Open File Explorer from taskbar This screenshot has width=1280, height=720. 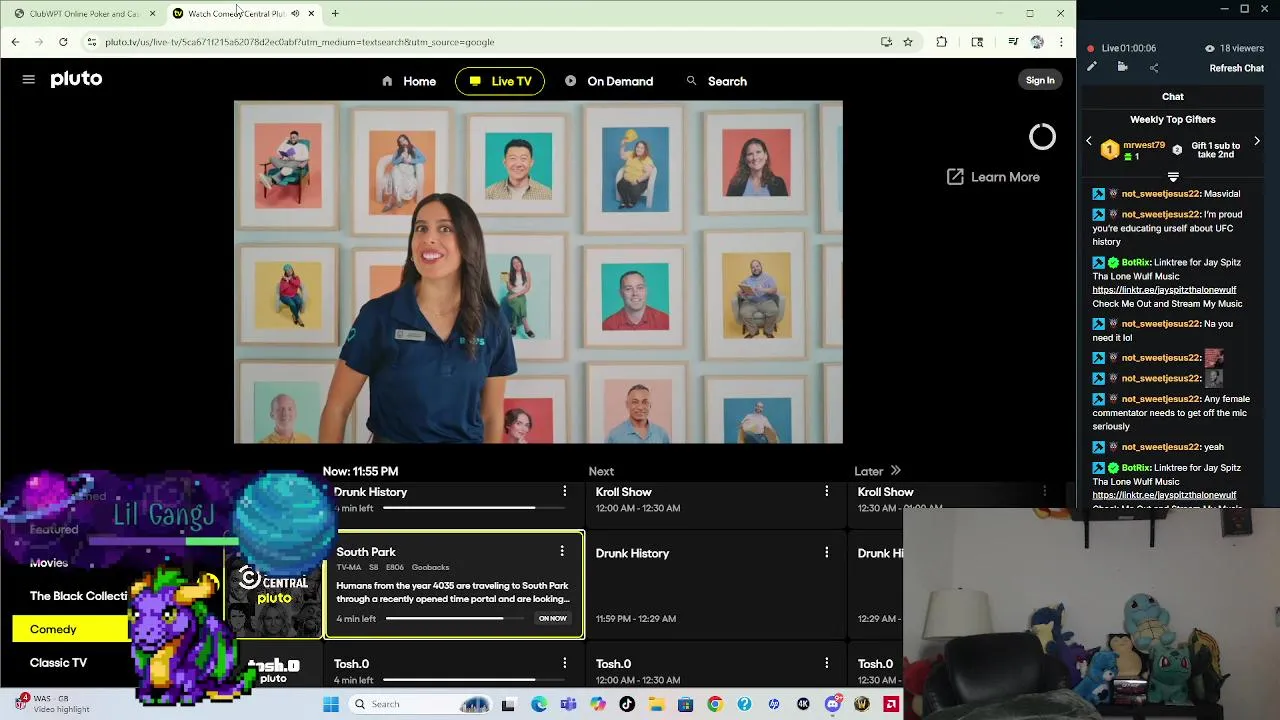point(656,704)
